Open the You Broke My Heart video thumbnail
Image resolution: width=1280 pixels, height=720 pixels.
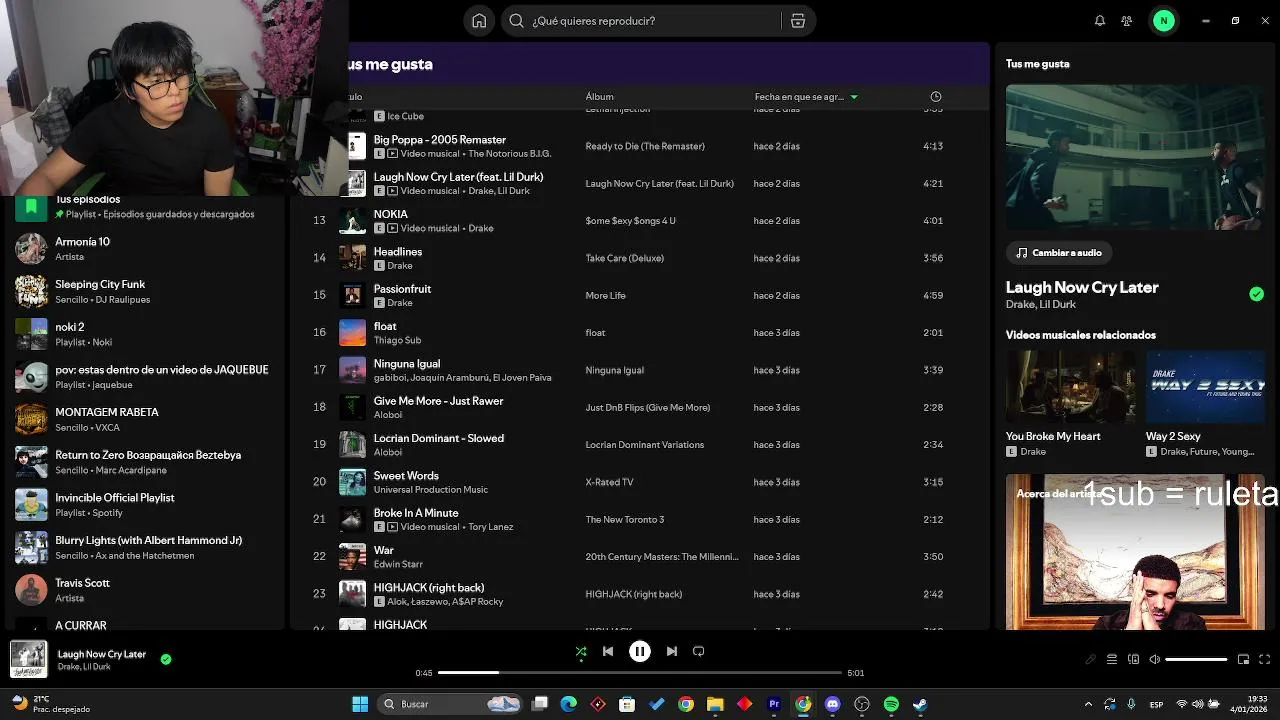click(x=1070, y=387)
